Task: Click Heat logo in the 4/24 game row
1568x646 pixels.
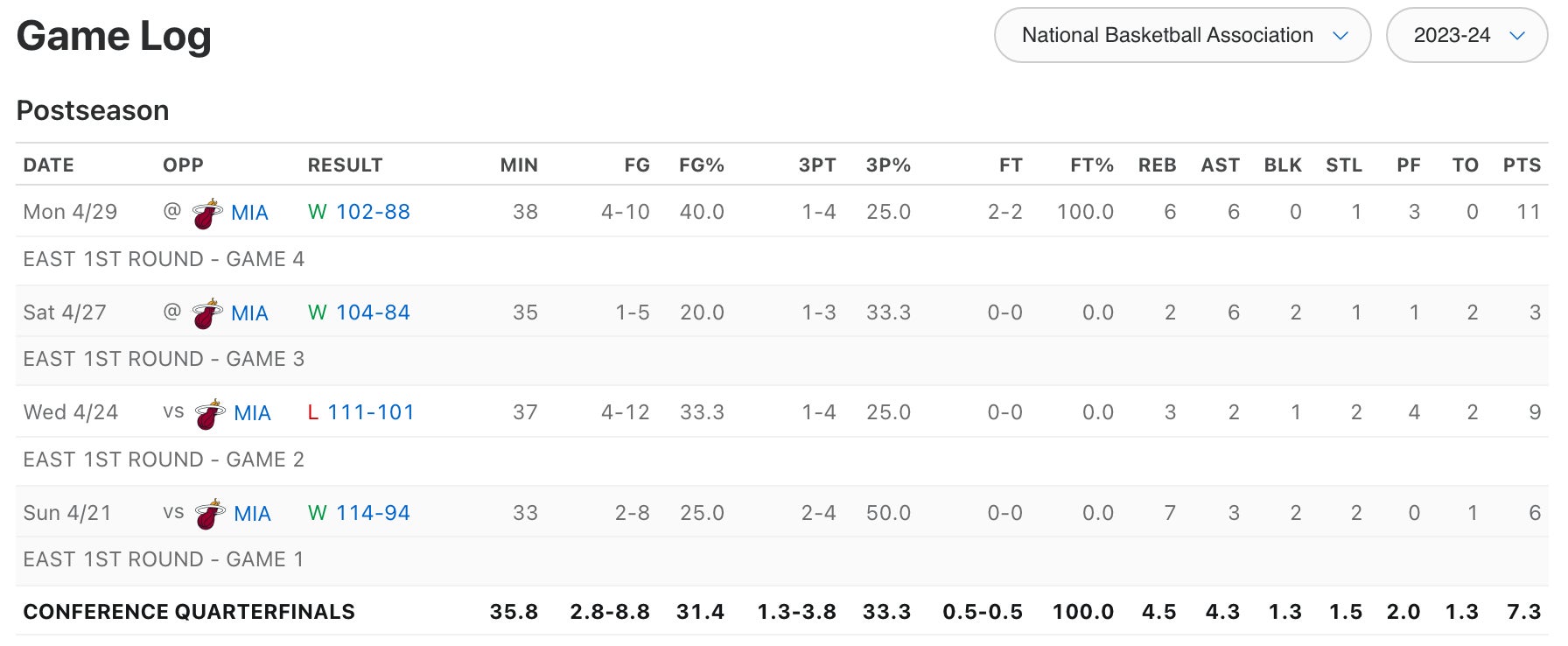Action: pyautogui.click(x=209, y=413)
